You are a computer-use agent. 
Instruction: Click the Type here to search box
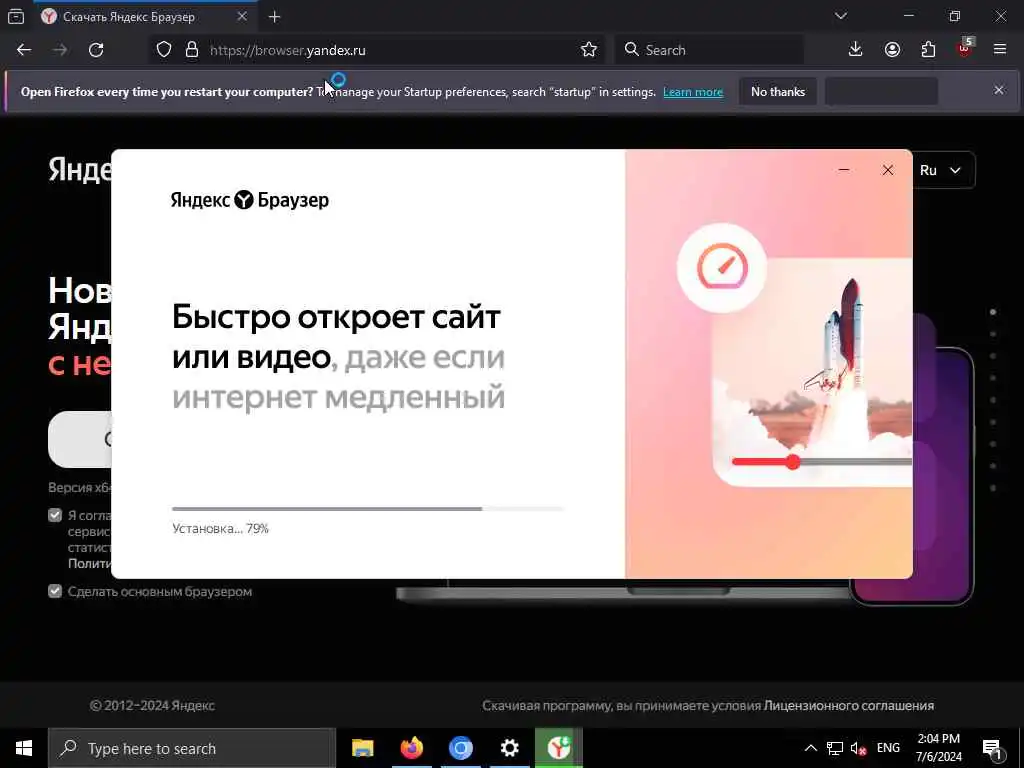(x=191, y=748)
